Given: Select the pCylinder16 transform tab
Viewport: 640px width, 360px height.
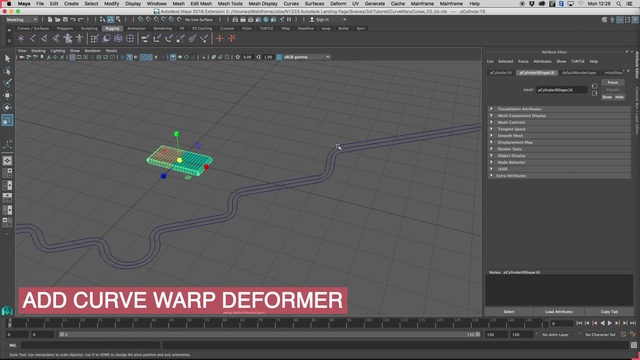Looking at the screenshot, I should pos(501,73).
